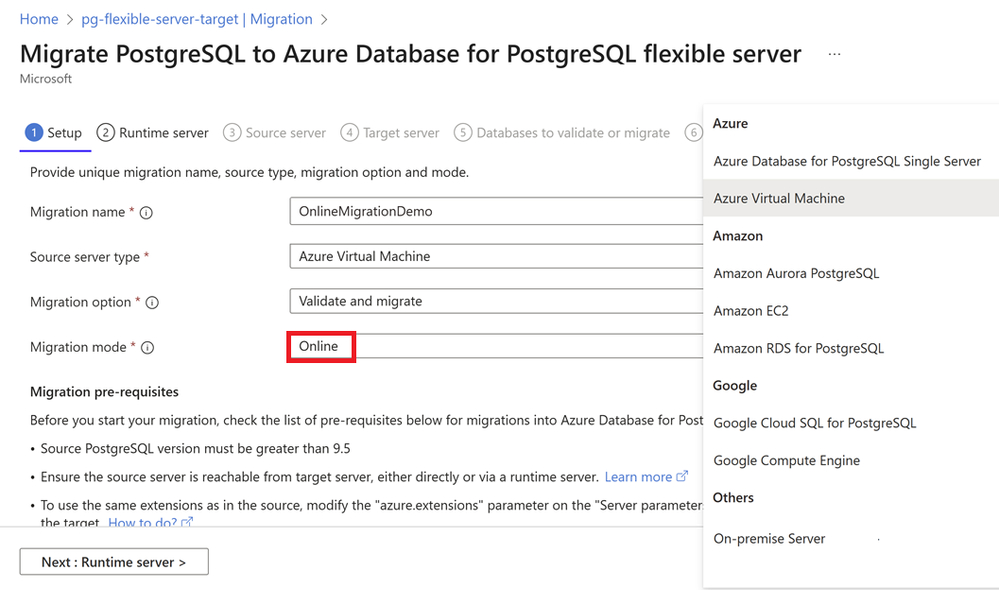This screenshot has height=590, width=999.
Task: Pick Amazon EC2 as source type
Action: [751, 311]
